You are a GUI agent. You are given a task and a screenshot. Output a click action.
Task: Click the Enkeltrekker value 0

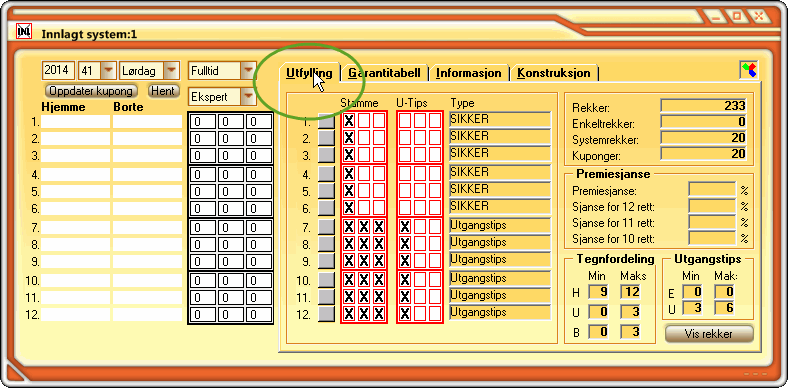(x=704, y=122)
